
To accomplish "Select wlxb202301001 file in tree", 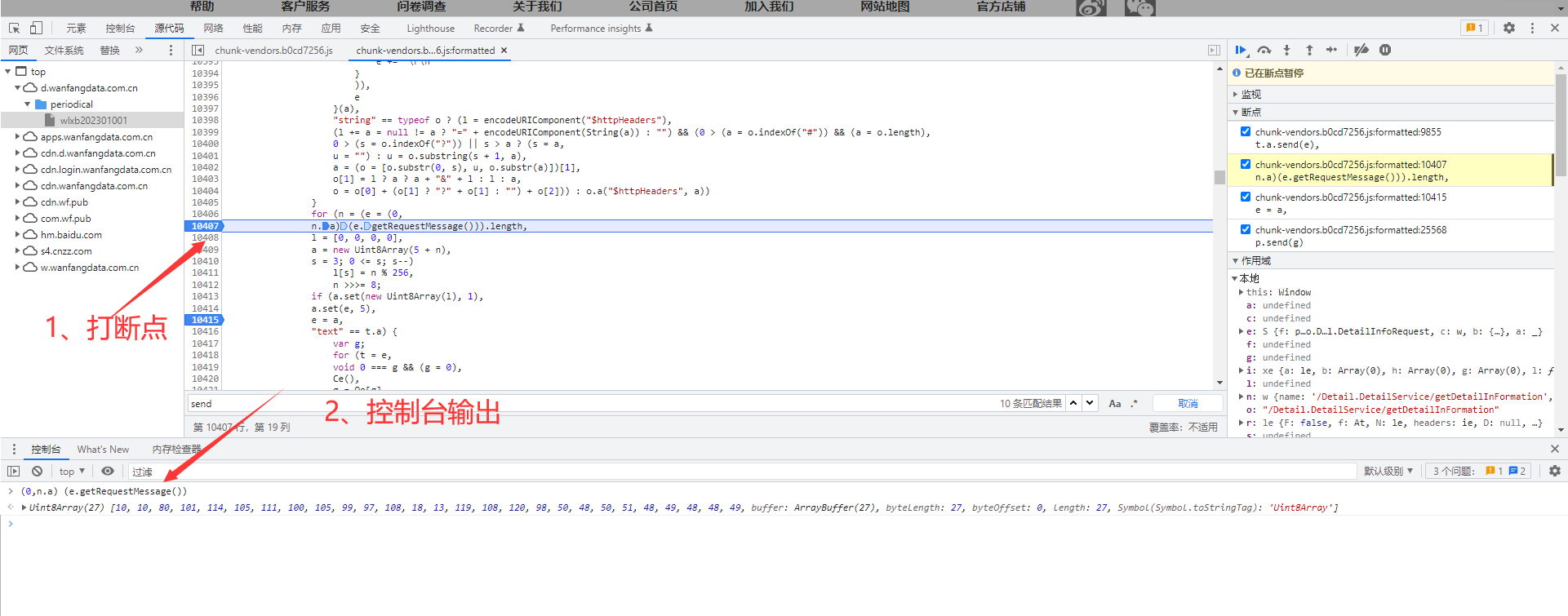I will point(94,120).
